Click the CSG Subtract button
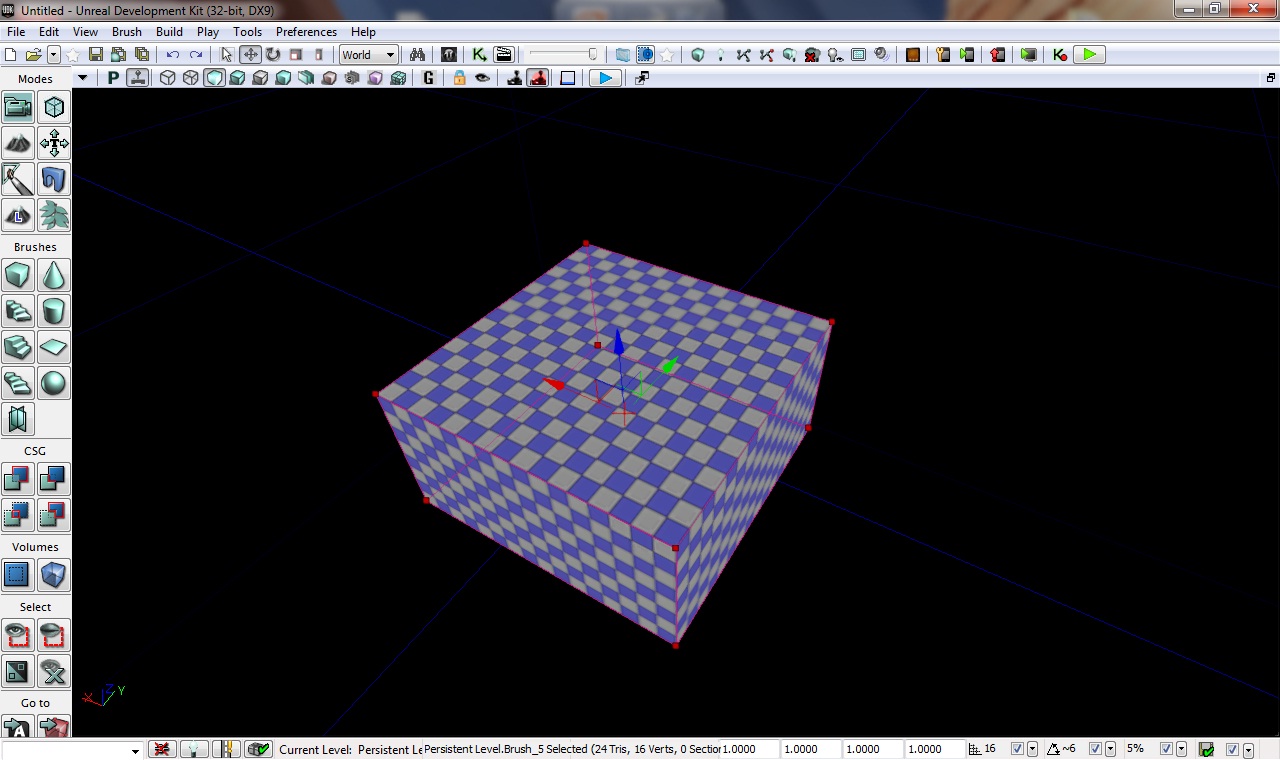The width and height of the screenshot is (1280, 760). click(54, 479)
